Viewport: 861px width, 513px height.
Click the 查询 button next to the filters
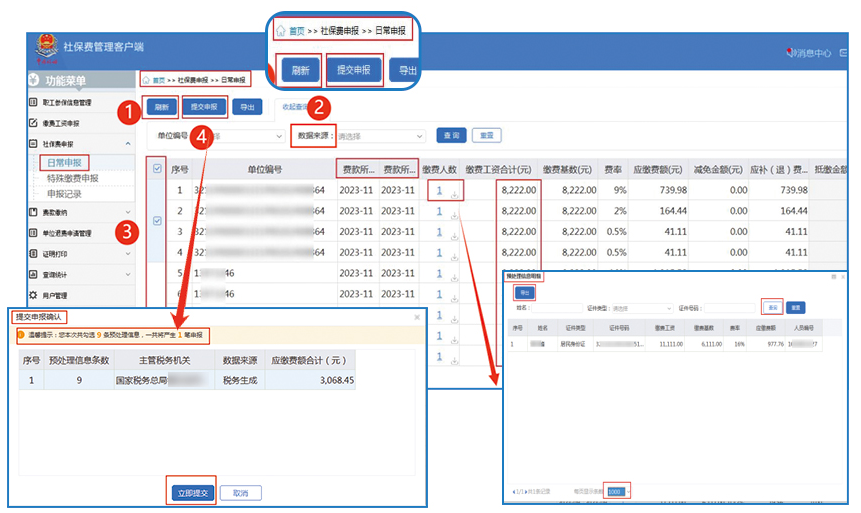(451, 135)
